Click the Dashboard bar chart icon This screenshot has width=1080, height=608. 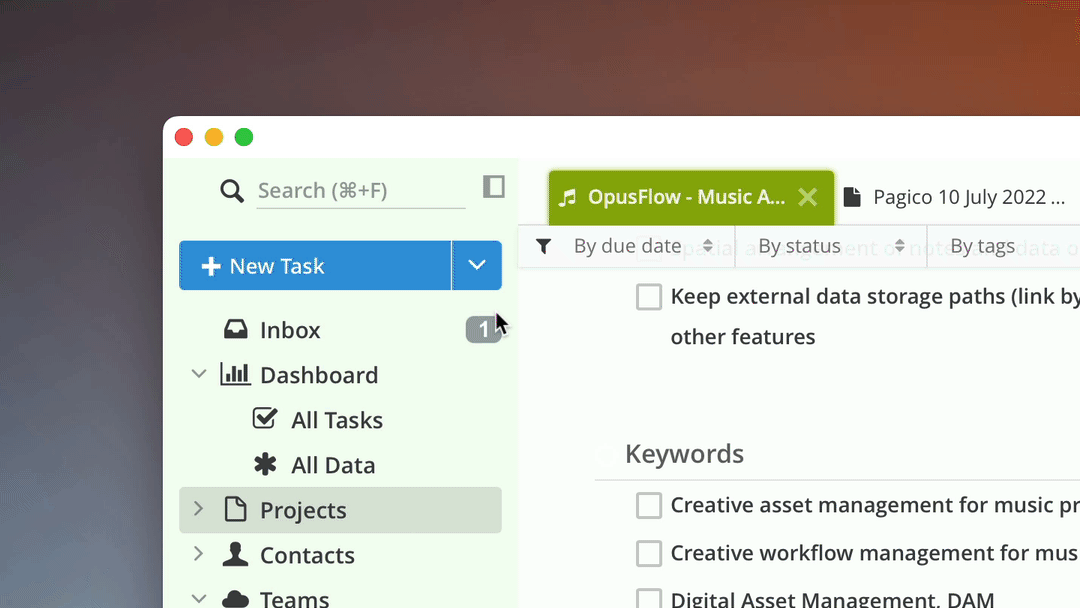pos(235,375)
